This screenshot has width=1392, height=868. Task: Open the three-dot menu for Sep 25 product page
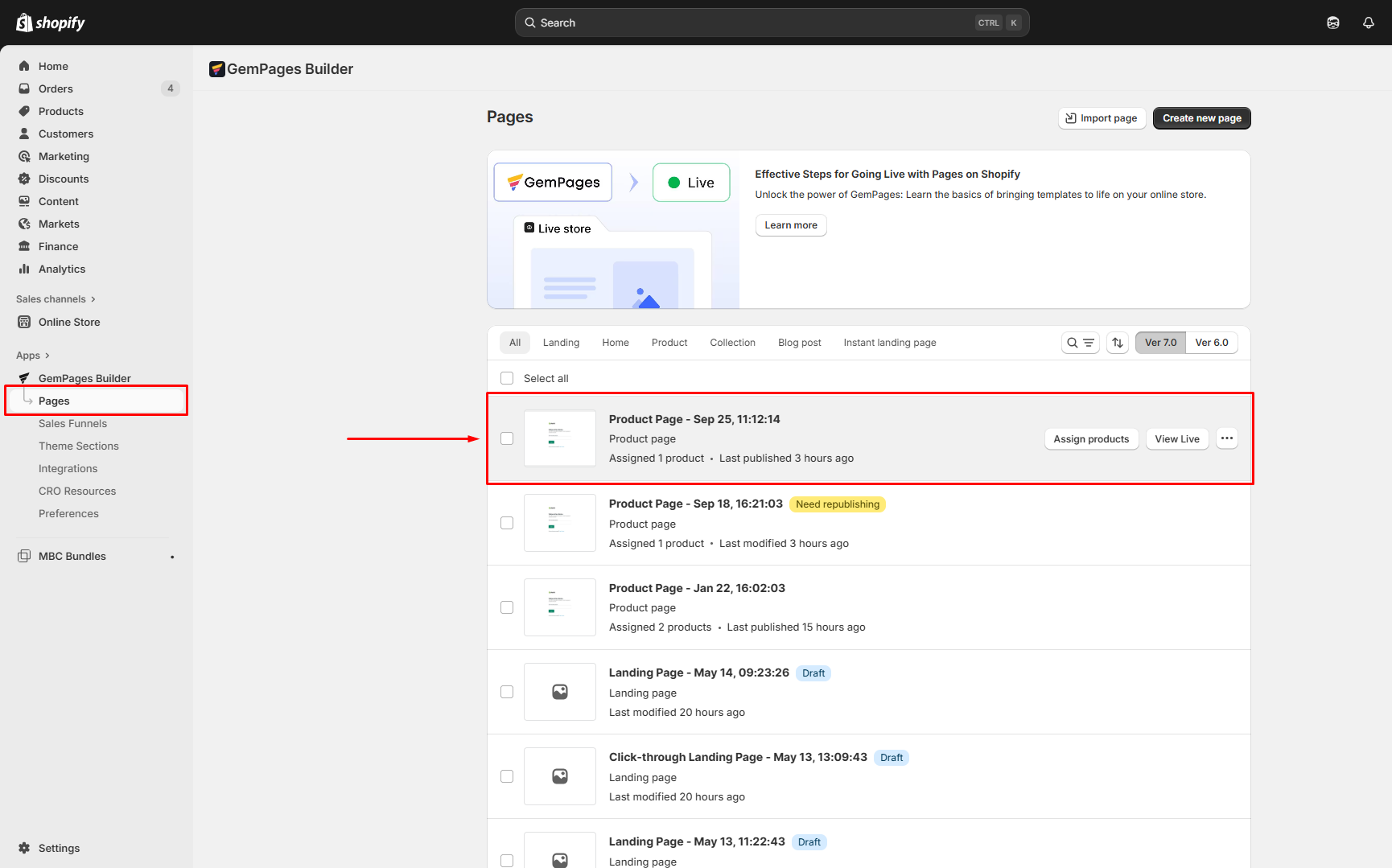point(1226,438)
